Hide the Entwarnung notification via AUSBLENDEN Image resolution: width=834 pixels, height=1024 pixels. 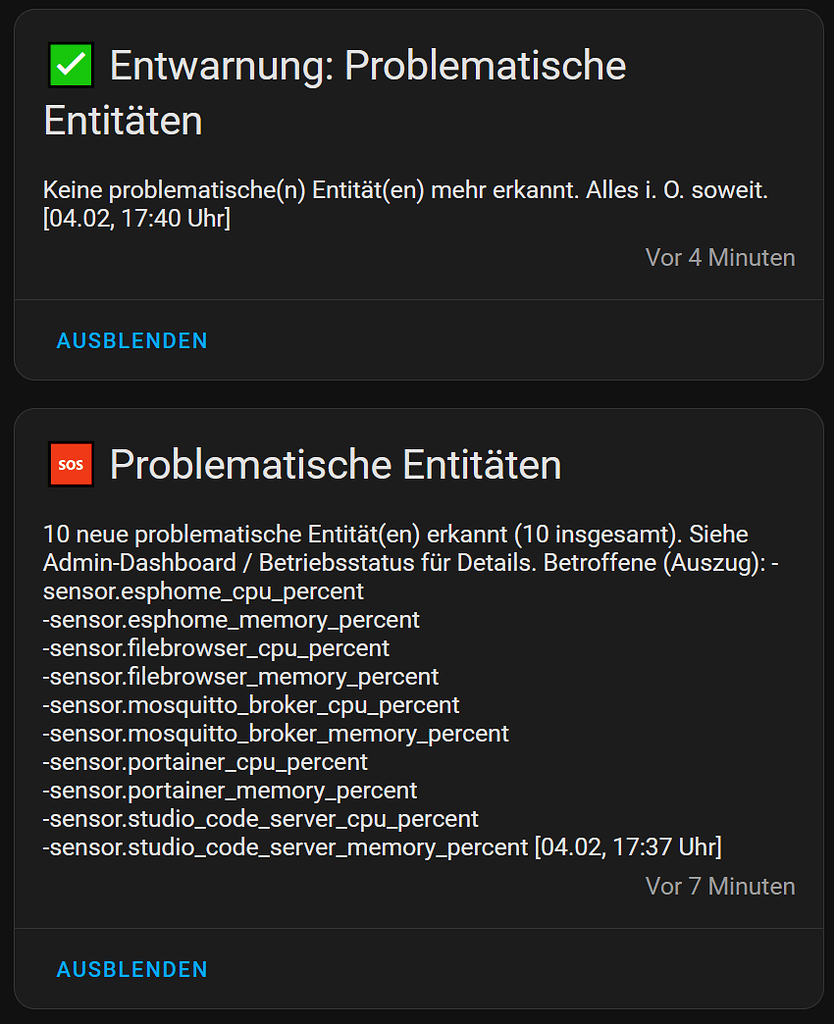(131, 340)
